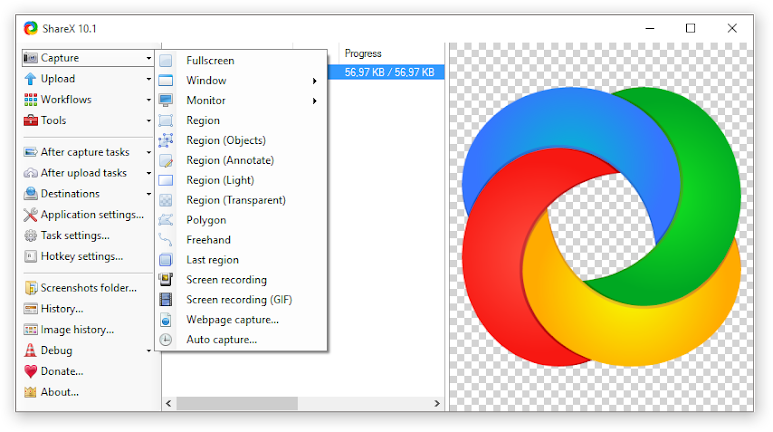The image size is (773, 432).
Task: Click the Fullscreen capture icon
Action: pyautogui.click(x=166, y=61)
